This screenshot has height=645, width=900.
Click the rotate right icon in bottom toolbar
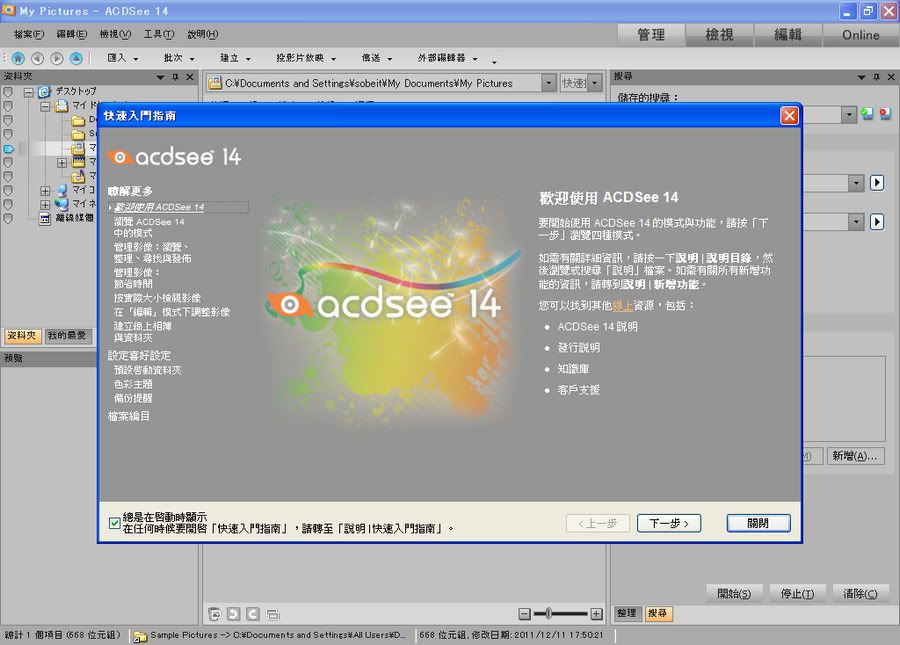(x=253, y=614)
